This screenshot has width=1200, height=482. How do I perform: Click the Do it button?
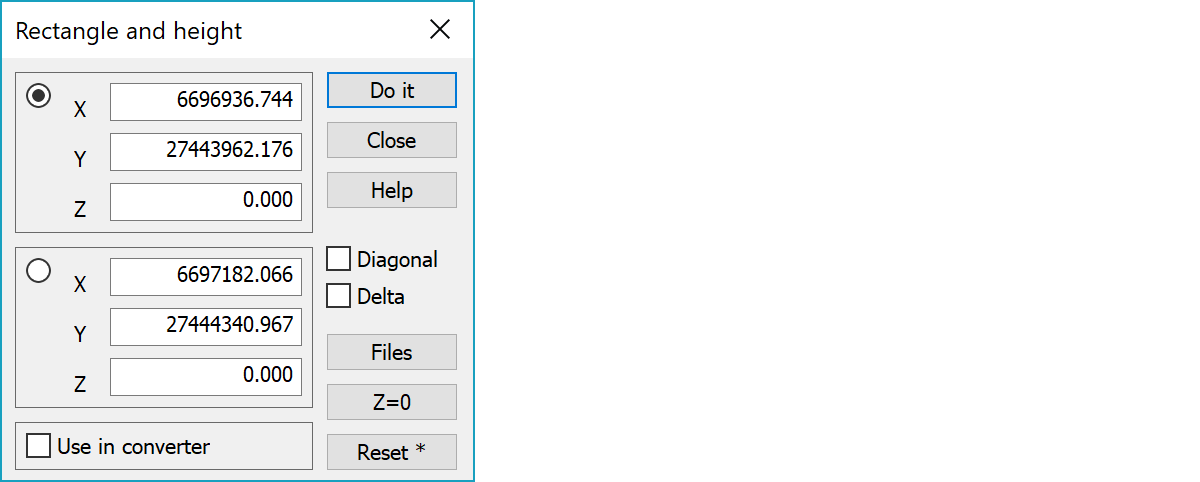392,90
